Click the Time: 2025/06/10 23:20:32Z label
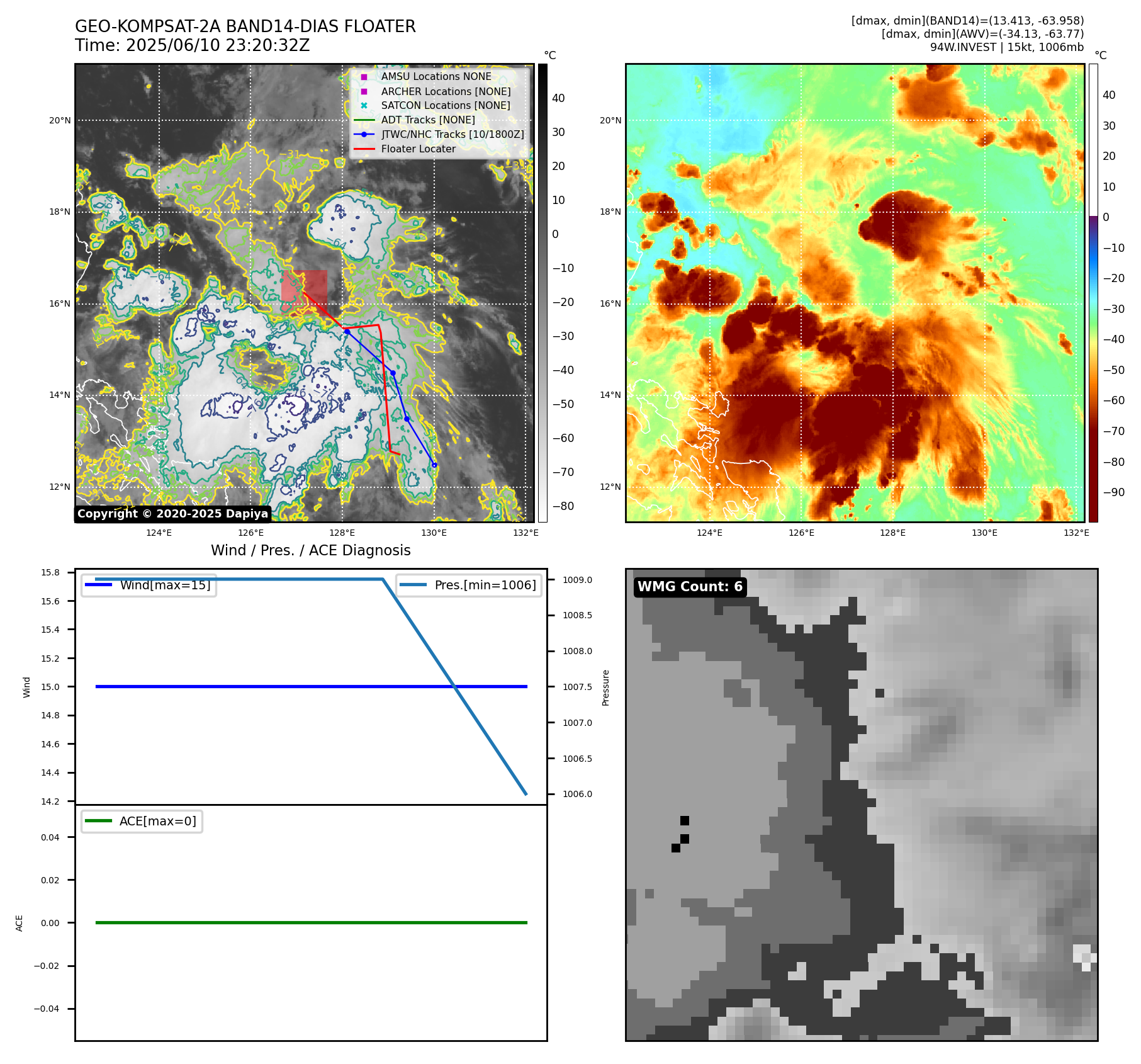The image size is (1141, 1064). pyautogui.click(x=193, y=45)
